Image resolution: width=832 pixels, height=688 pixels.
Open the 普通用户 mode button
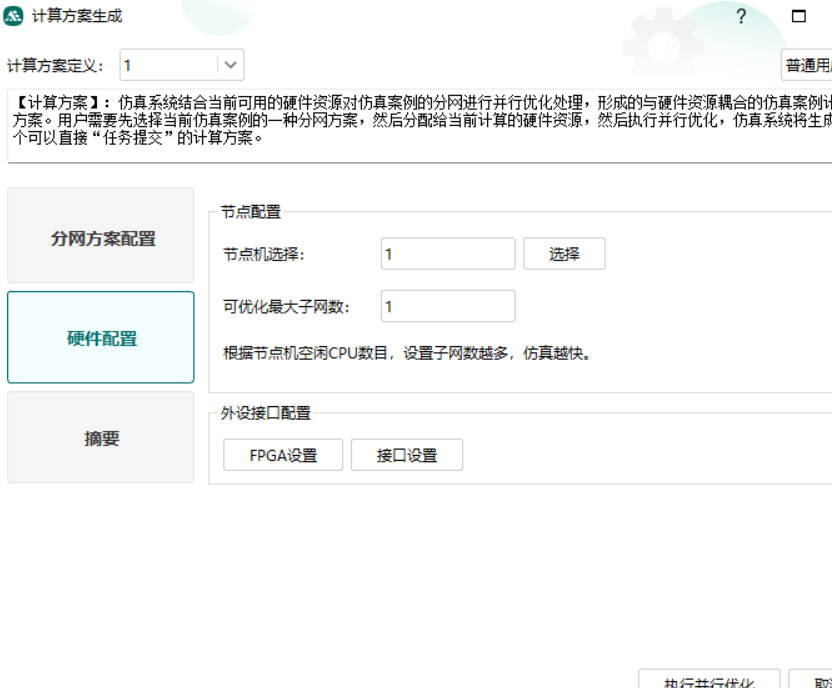coord(807,65)
